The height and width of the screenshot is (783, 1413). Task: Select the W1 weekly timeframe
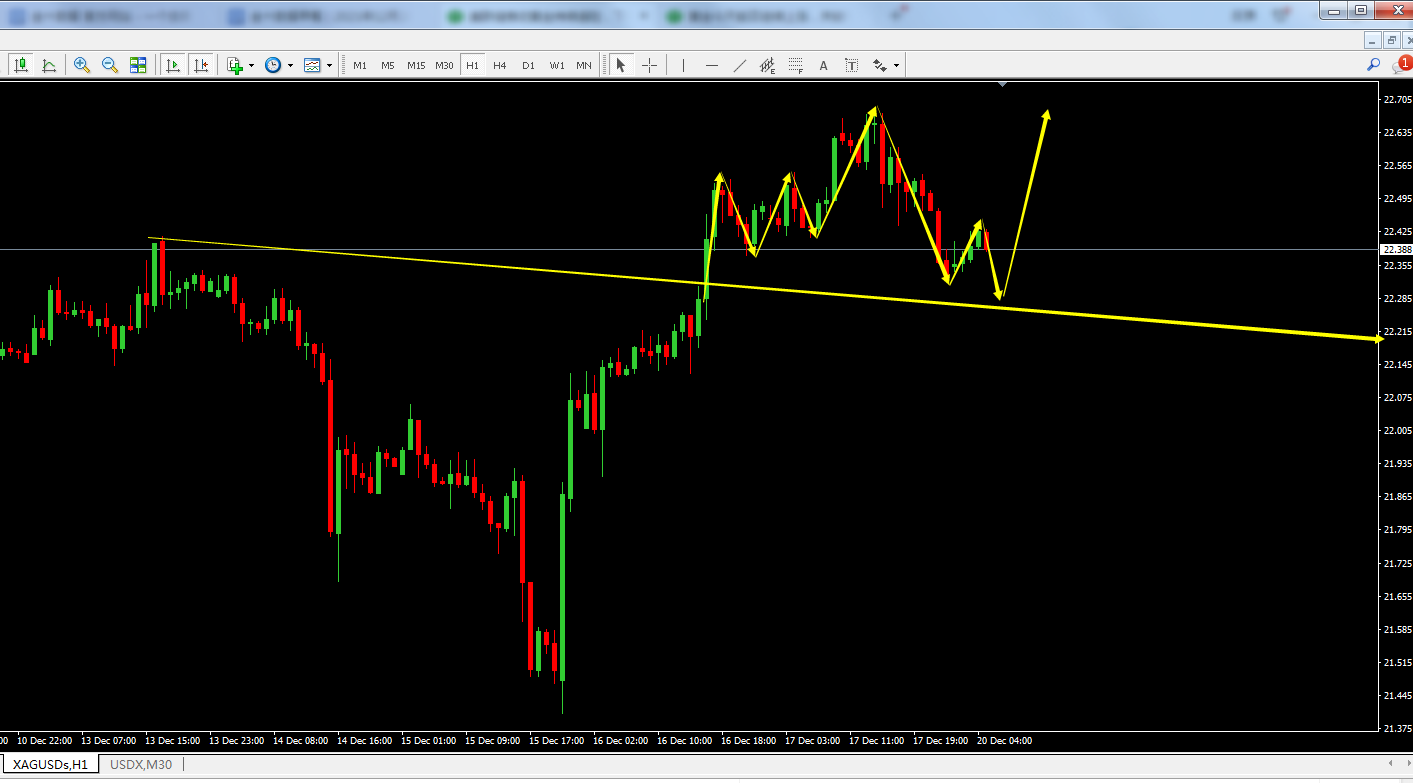(557, 65)
